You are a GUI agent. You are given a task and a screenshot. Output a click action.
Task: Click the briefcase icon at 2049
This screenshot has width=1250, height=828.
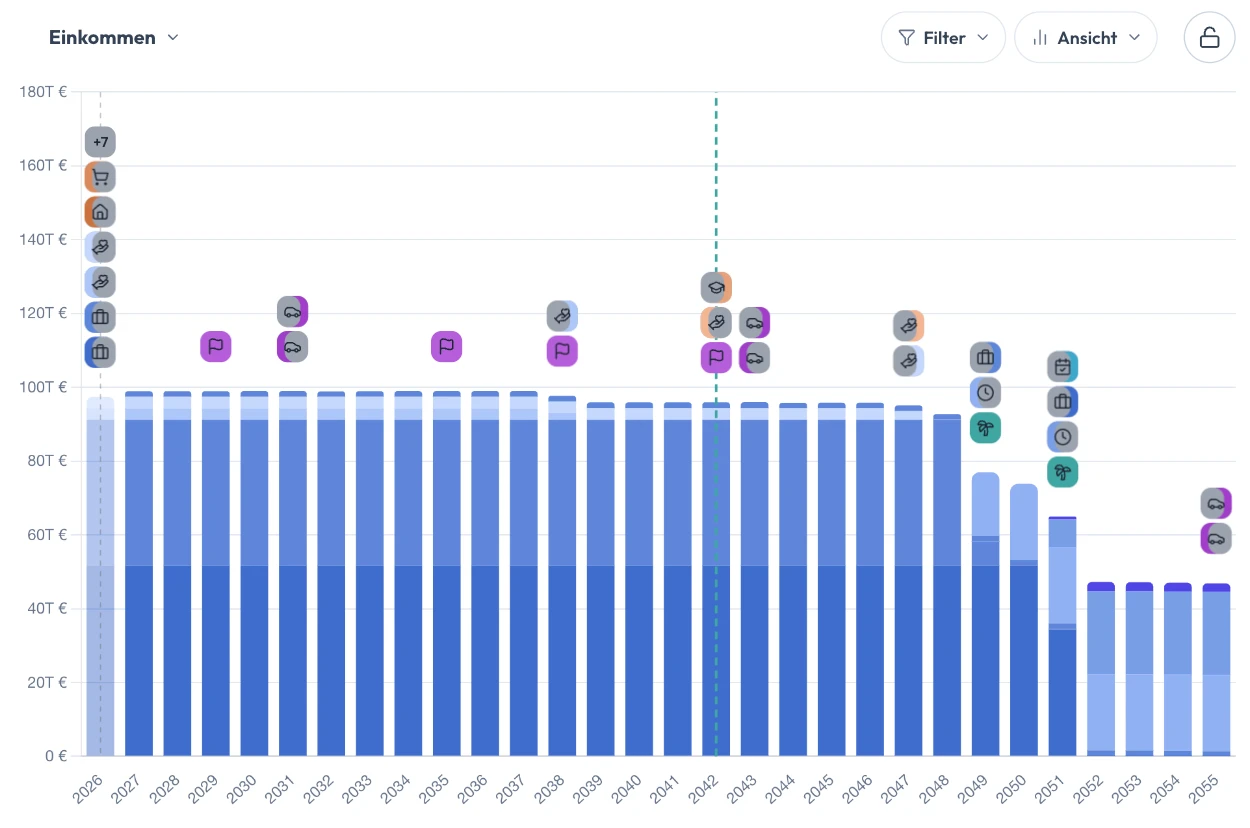click(x=986, y=357)
